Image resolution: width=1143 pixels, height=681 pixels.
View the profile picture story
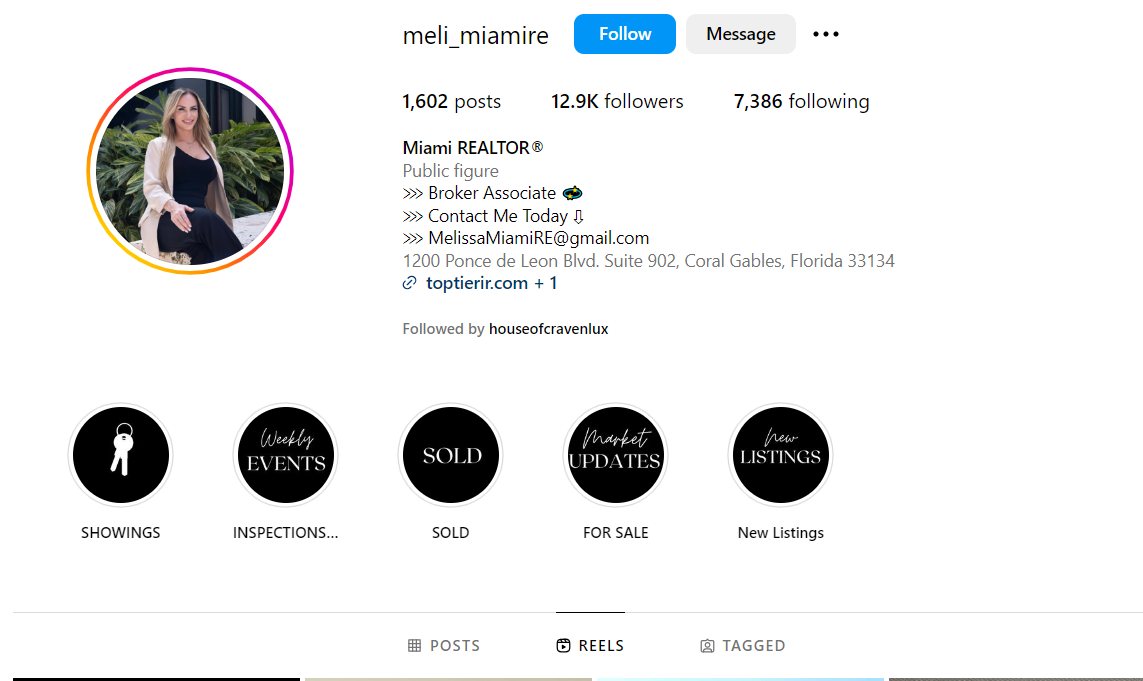[190, 171]
